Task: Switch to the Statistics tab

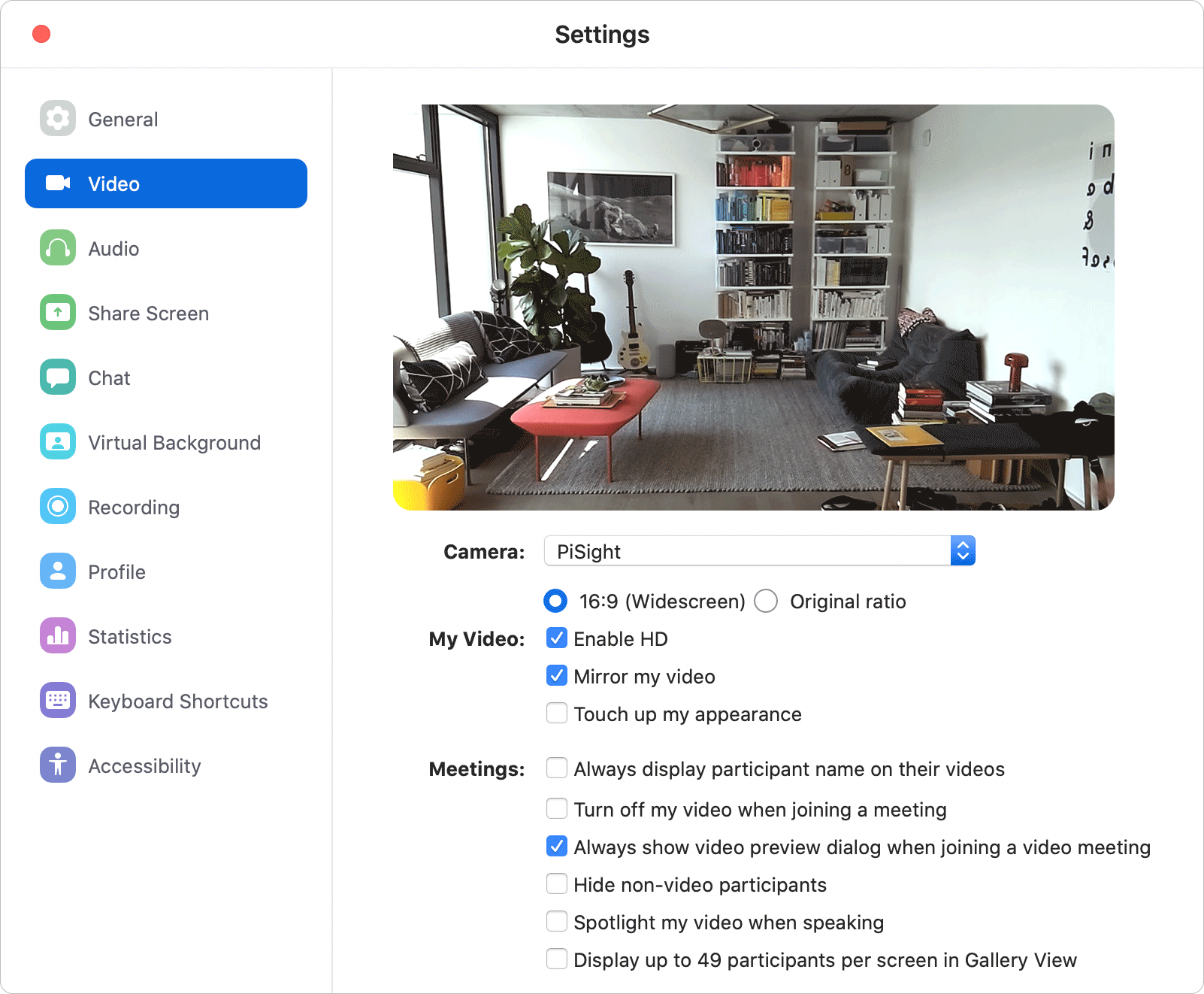Action: 166,636
